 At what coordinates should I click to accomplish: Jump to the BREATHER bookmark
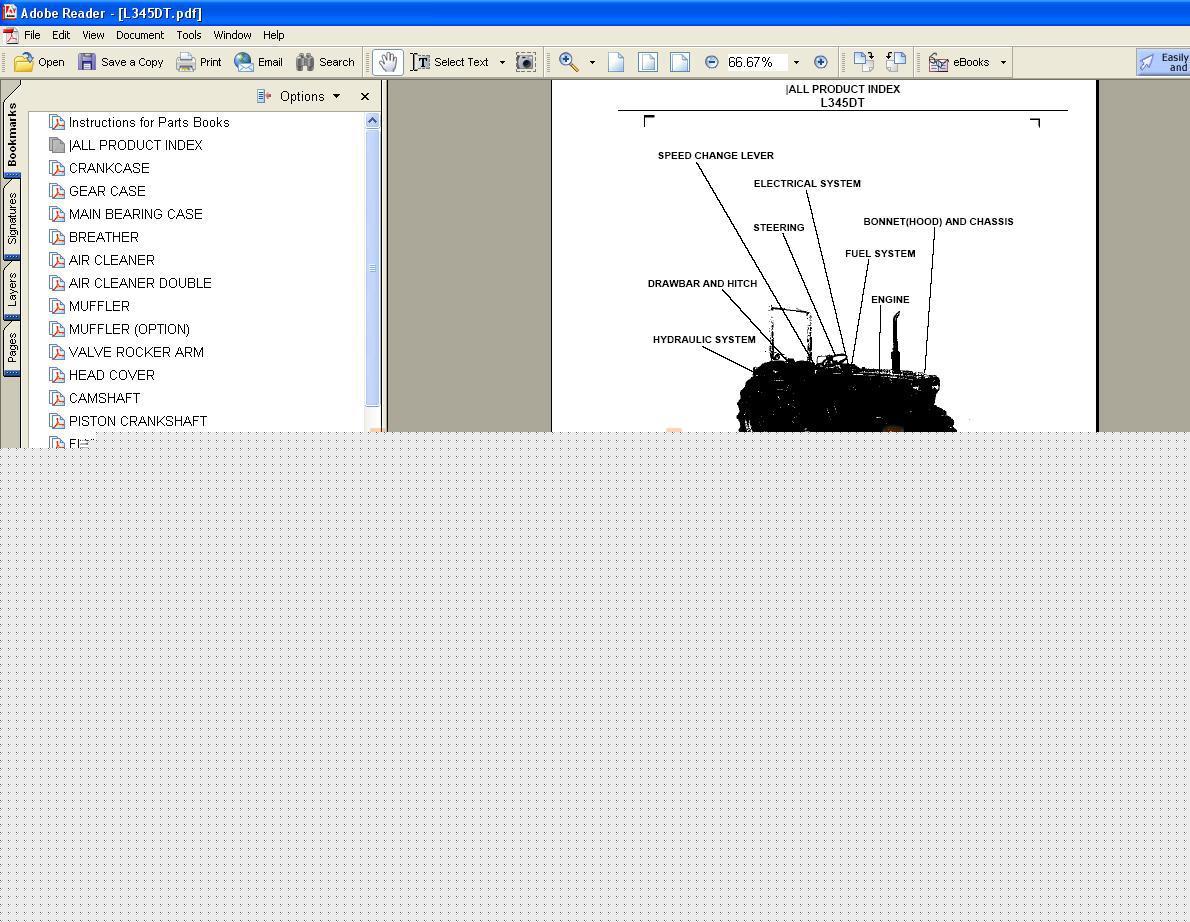(x=104, y=237)
